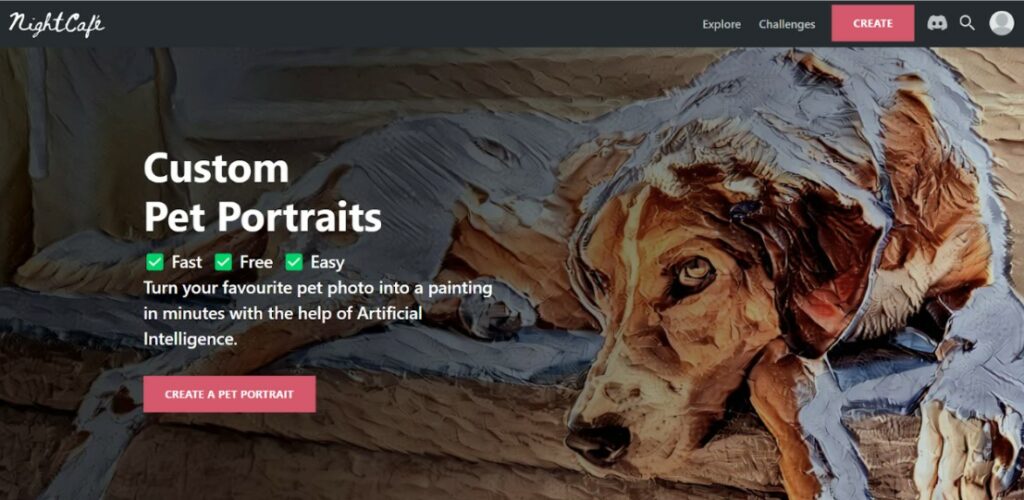Click the green Fast checkmark

pos(155,262)
